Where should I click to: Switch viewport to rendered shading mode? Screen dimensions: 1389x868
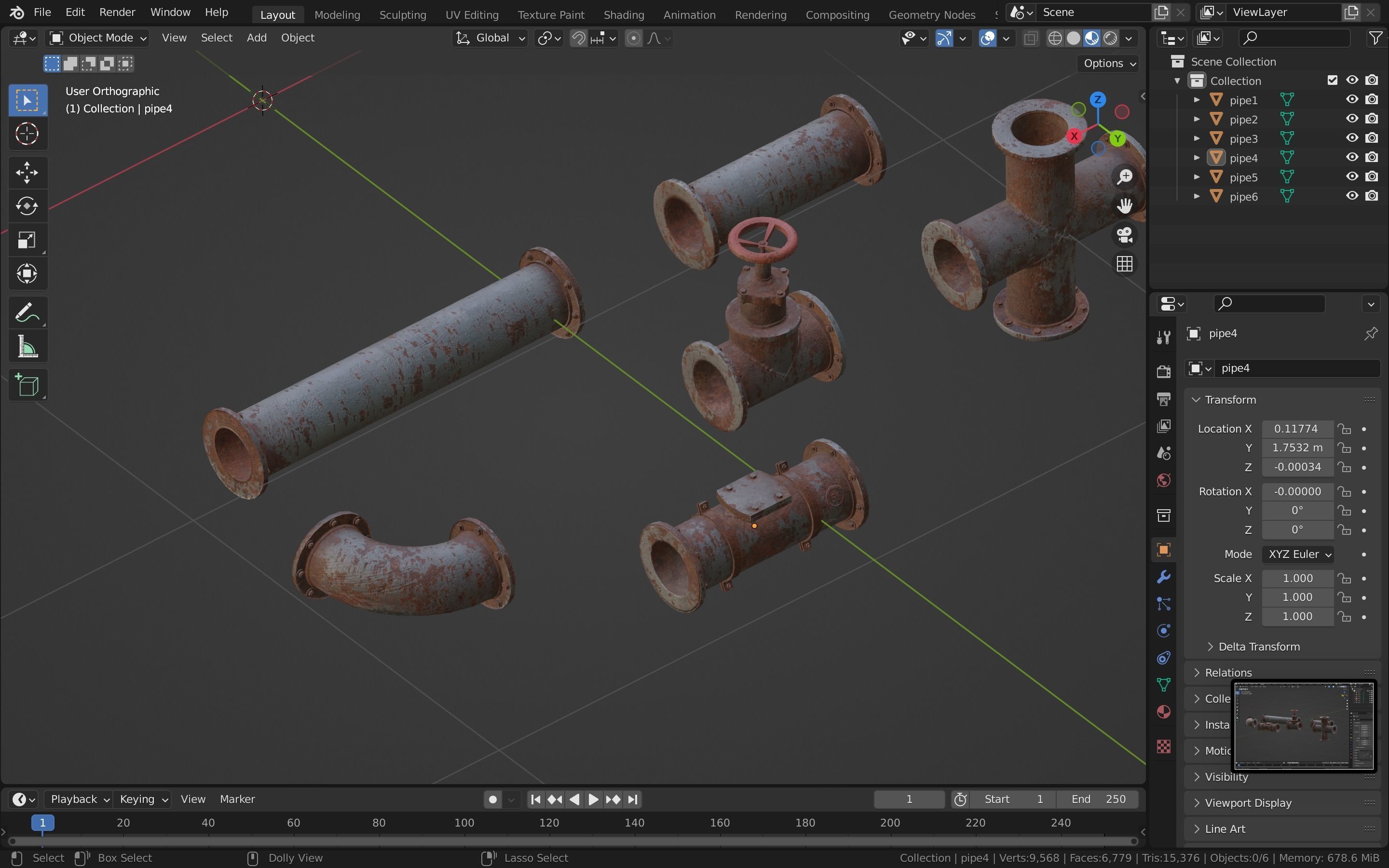(1110, 38)
